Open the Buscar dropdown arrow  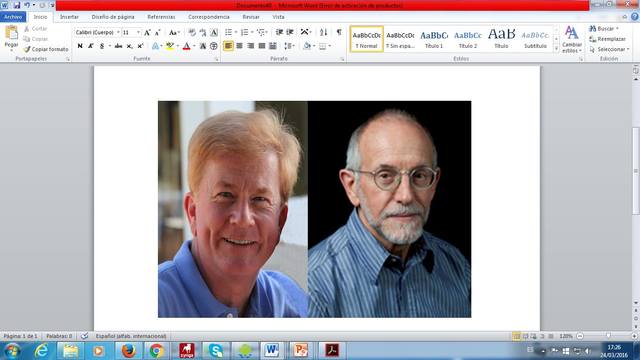[617, 29]
